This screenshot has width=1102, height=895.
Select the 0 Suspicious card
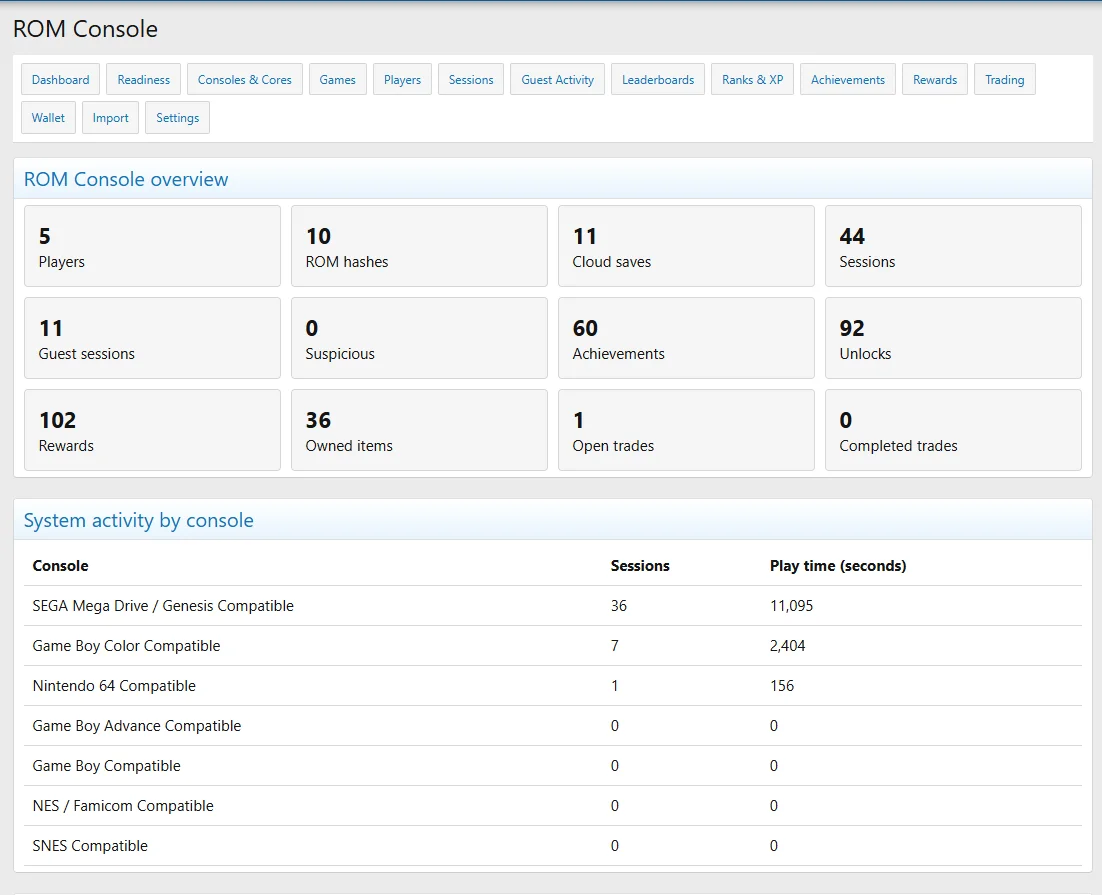(x=419, y=338)
